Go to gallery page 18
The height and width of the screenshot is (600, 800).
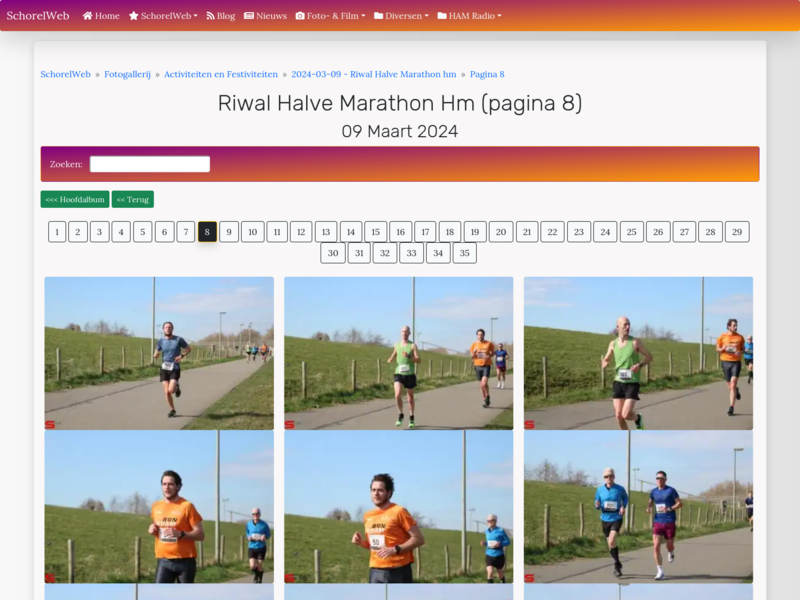tap(450, 232)
